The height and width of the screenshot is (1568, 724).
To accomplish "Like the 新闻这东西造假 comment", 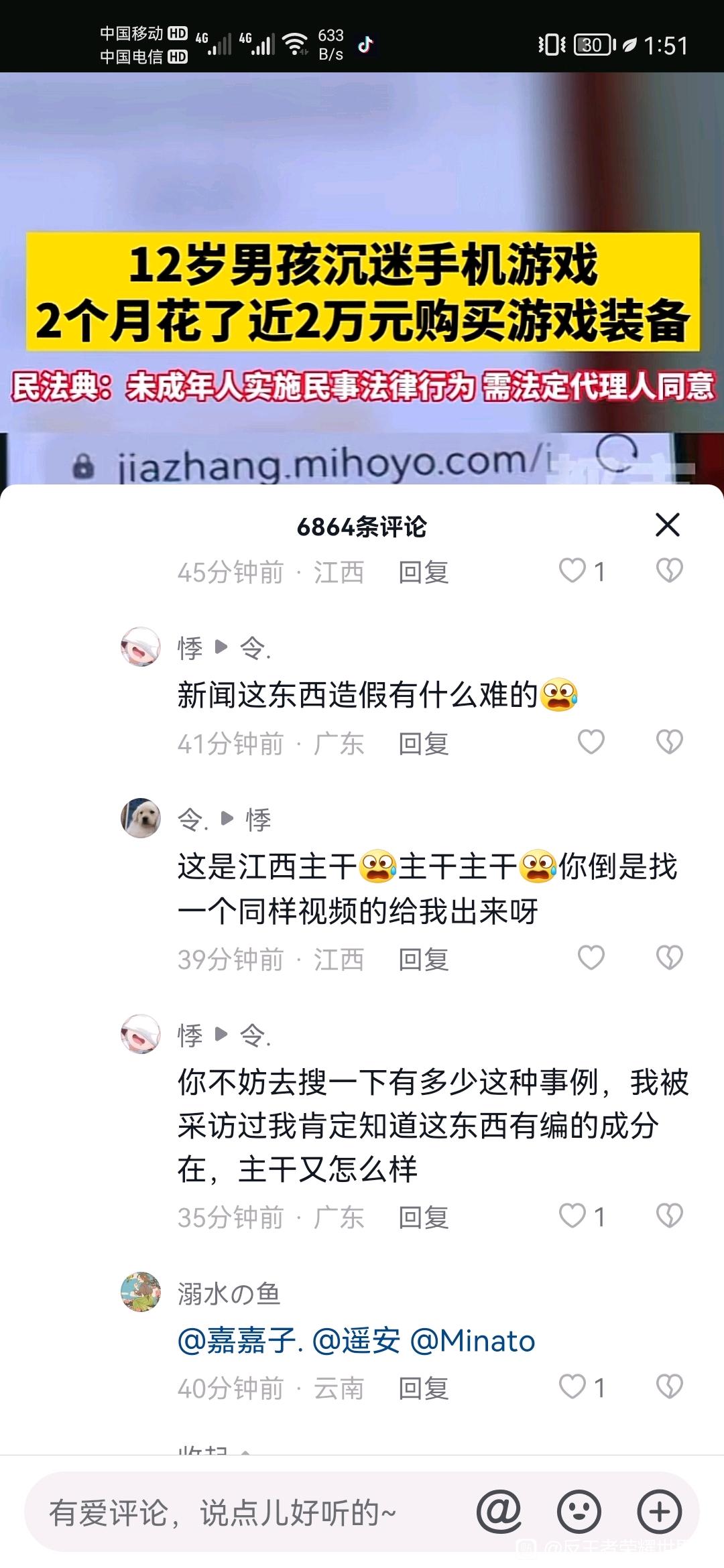I will [x=591, y=742].
